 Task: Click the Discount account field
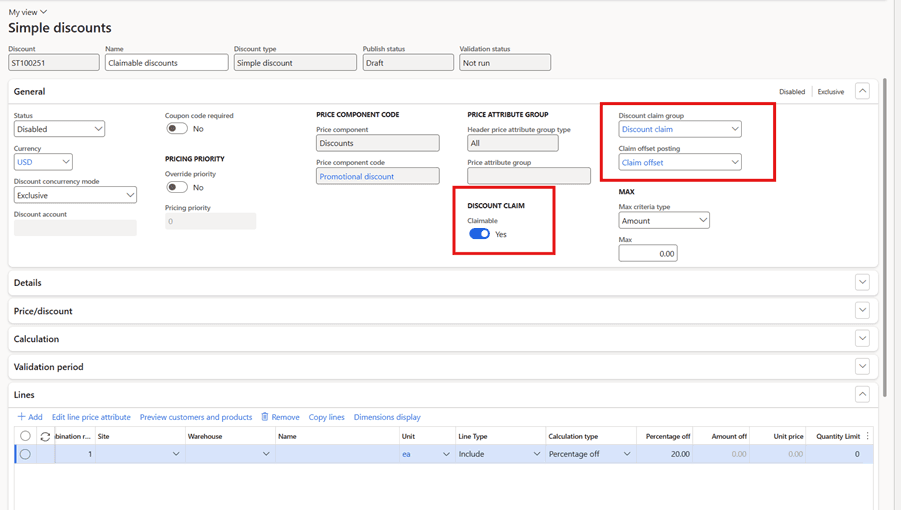75,228
